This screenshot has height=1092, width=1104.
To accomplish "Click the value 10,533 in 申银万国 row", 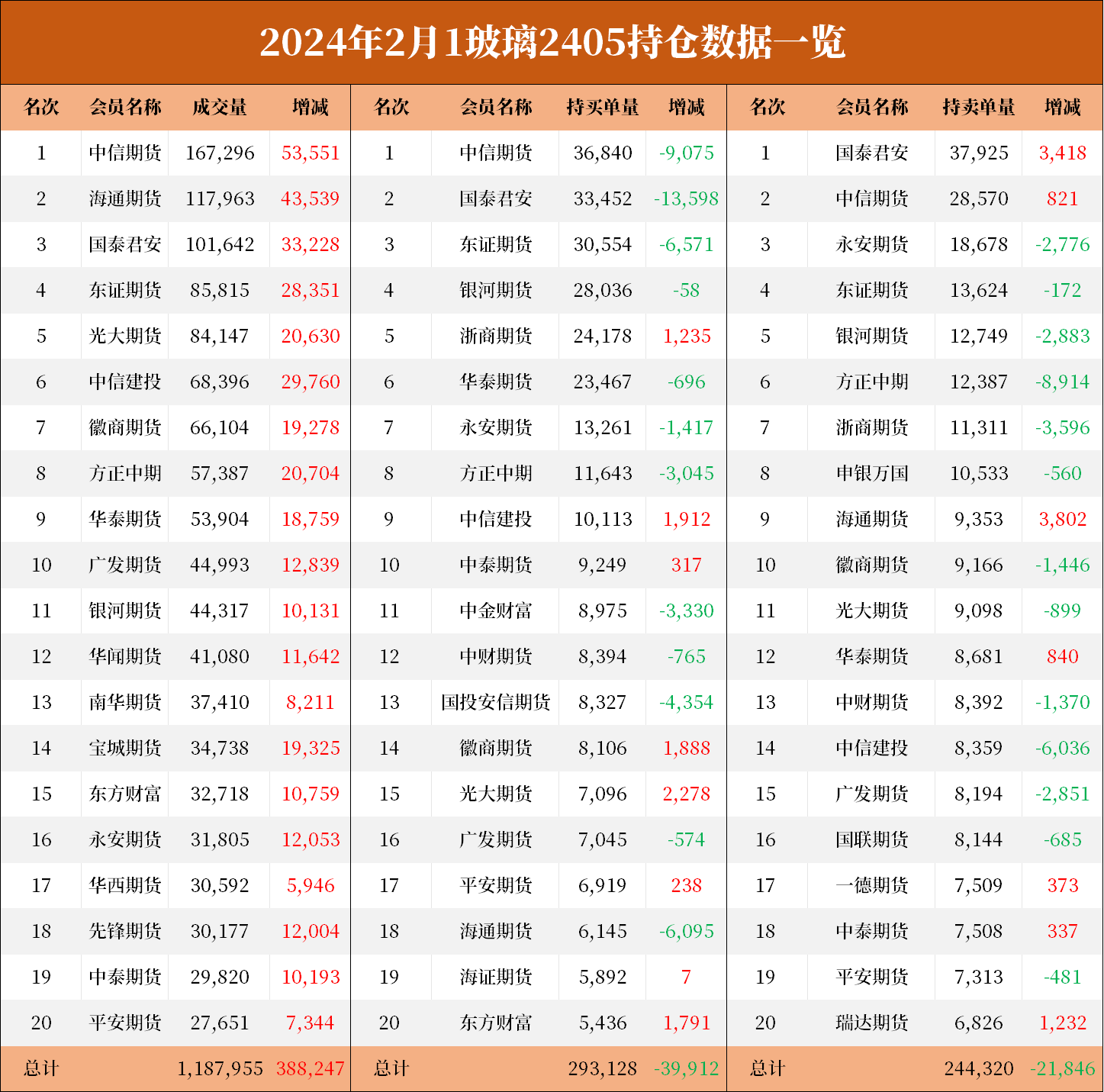I will 979,473.
